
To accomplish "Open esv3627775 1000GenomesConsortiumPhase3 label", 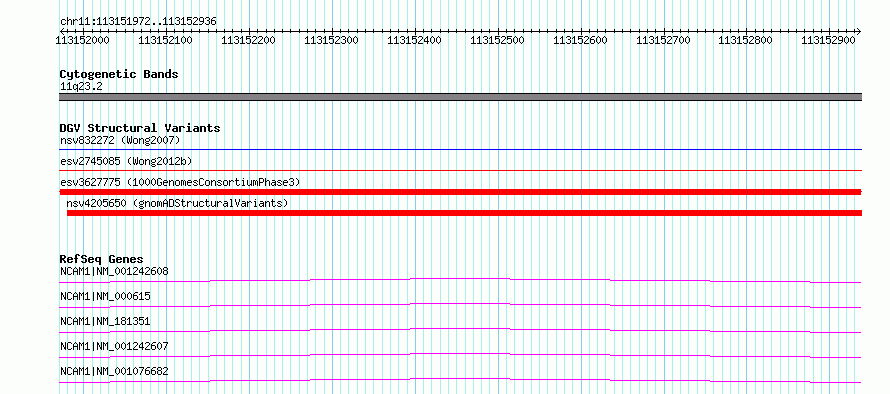I will 180,182.
